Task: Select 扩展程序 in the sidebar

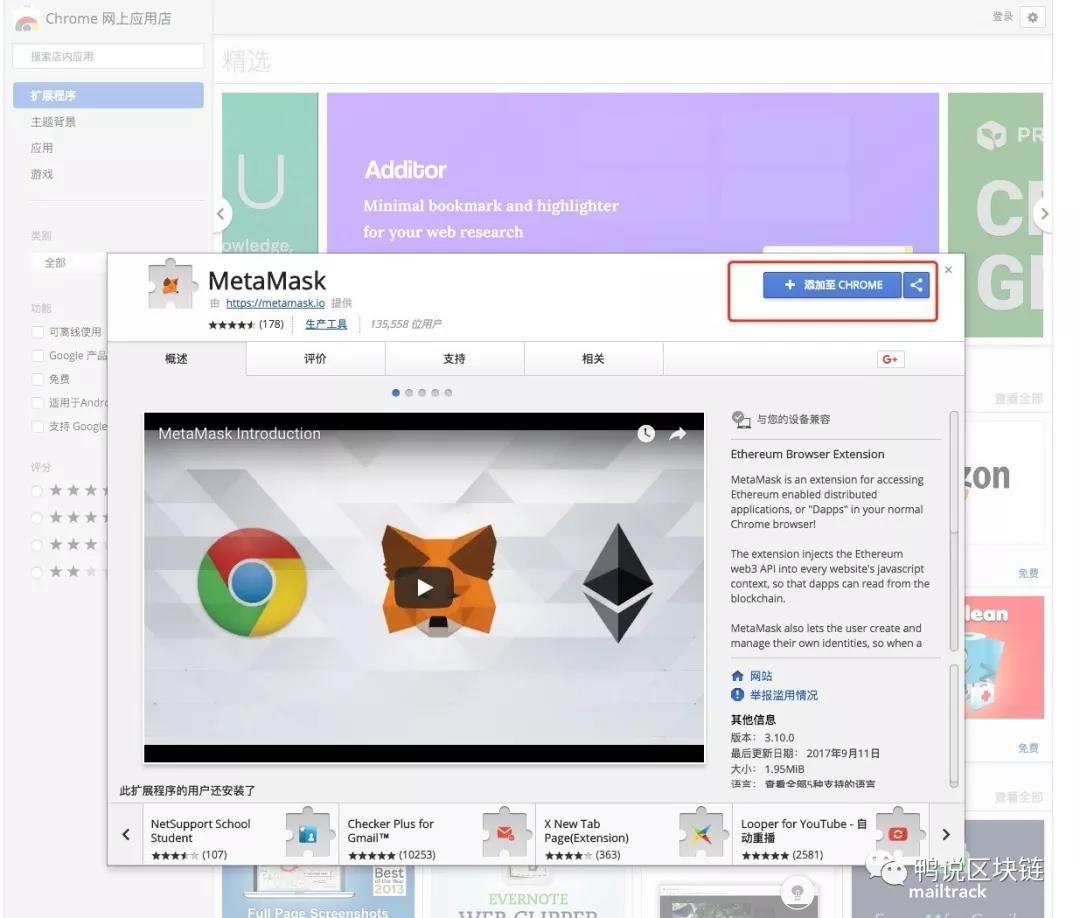Action: coord(108,95)
